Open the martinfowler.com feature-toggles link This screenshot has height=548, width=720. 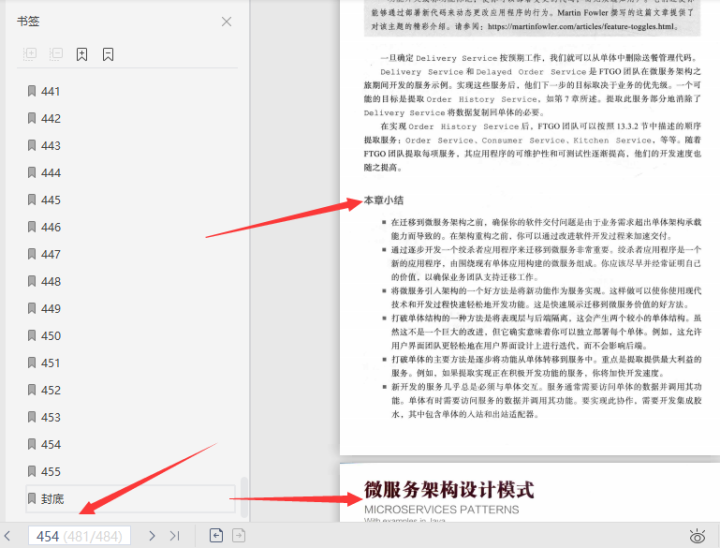pos(581,27)
